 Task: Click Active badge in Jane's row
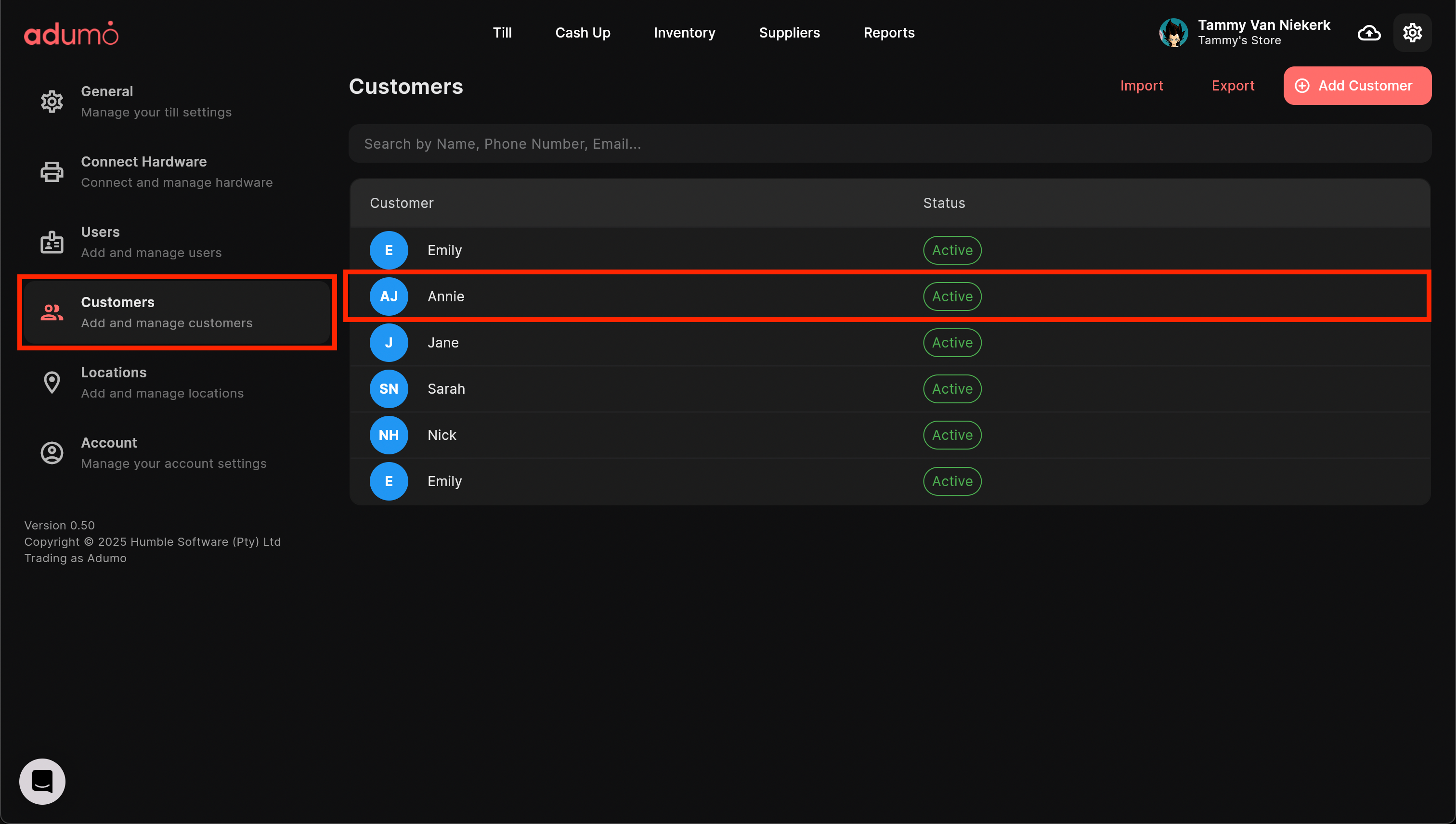coord(952,343)
